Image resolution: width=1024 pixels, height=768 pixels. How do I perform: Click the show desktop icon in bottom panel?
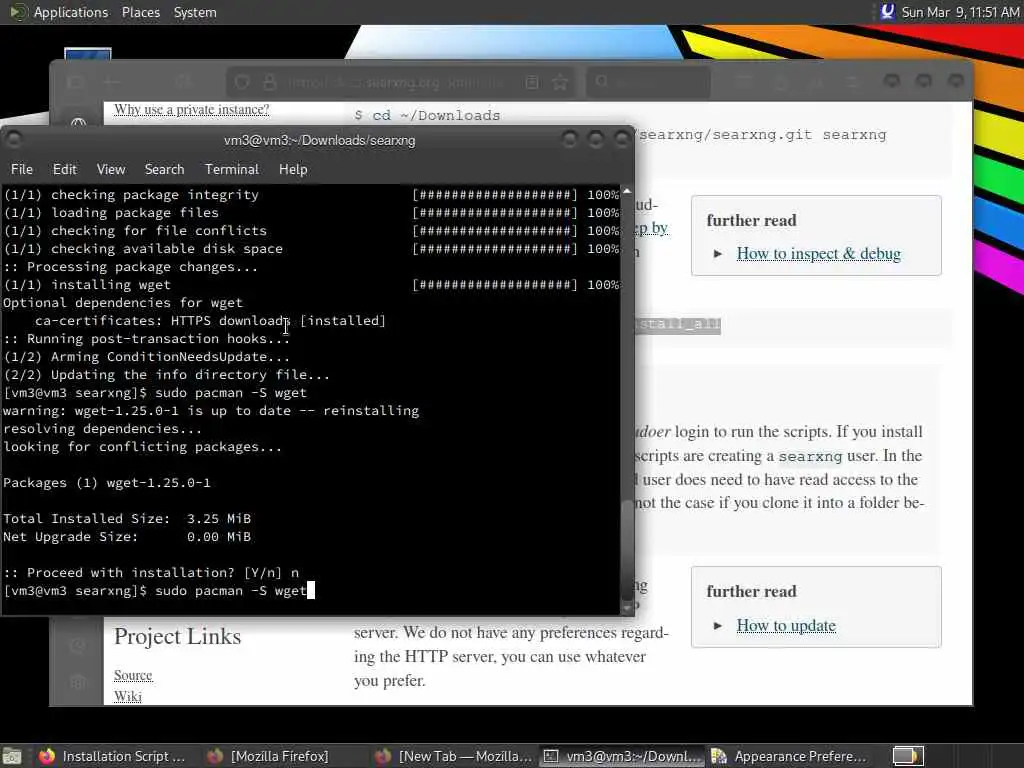coord(12,756)
